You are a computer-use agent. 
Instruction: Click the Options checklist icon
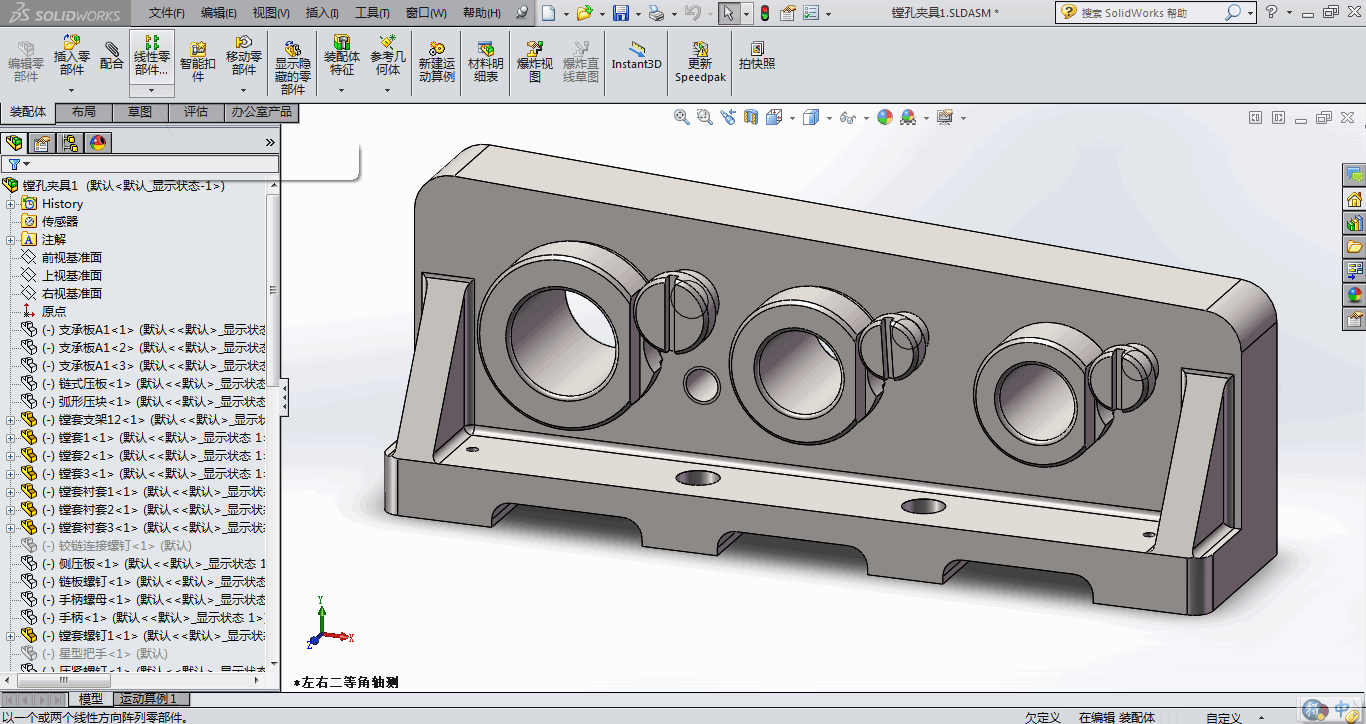(810, 13)
